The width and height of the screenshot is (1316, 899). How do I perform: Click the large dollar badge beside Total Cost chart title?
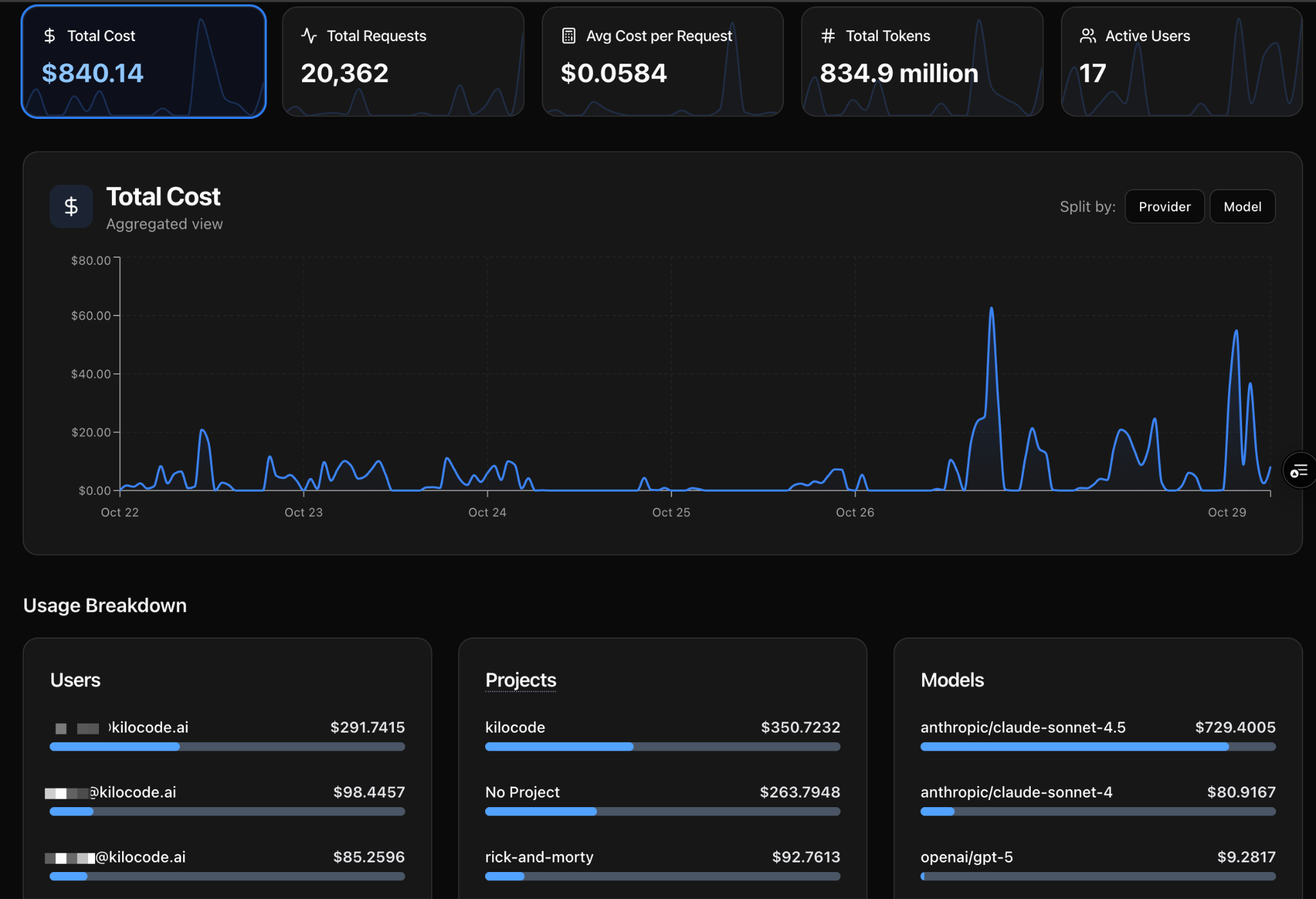coord(71,206)
